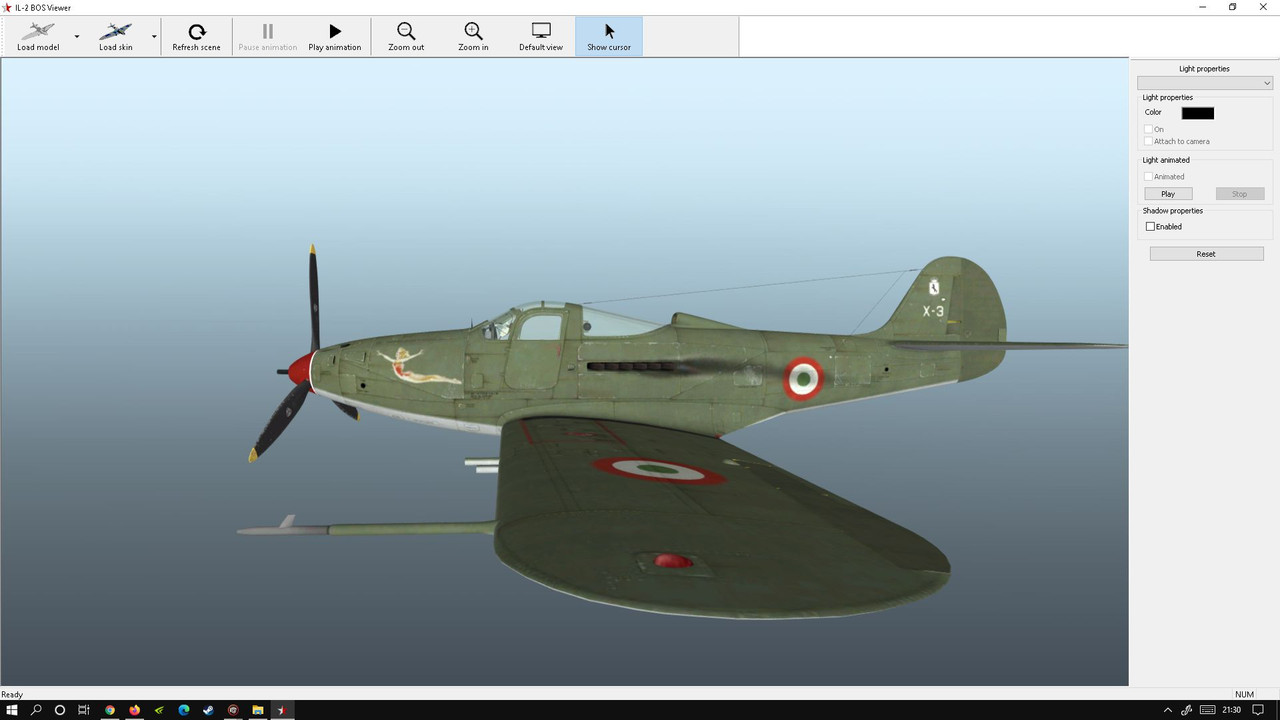Check the Attach to camera option

pyautogui.click(x=1147, y=140)
